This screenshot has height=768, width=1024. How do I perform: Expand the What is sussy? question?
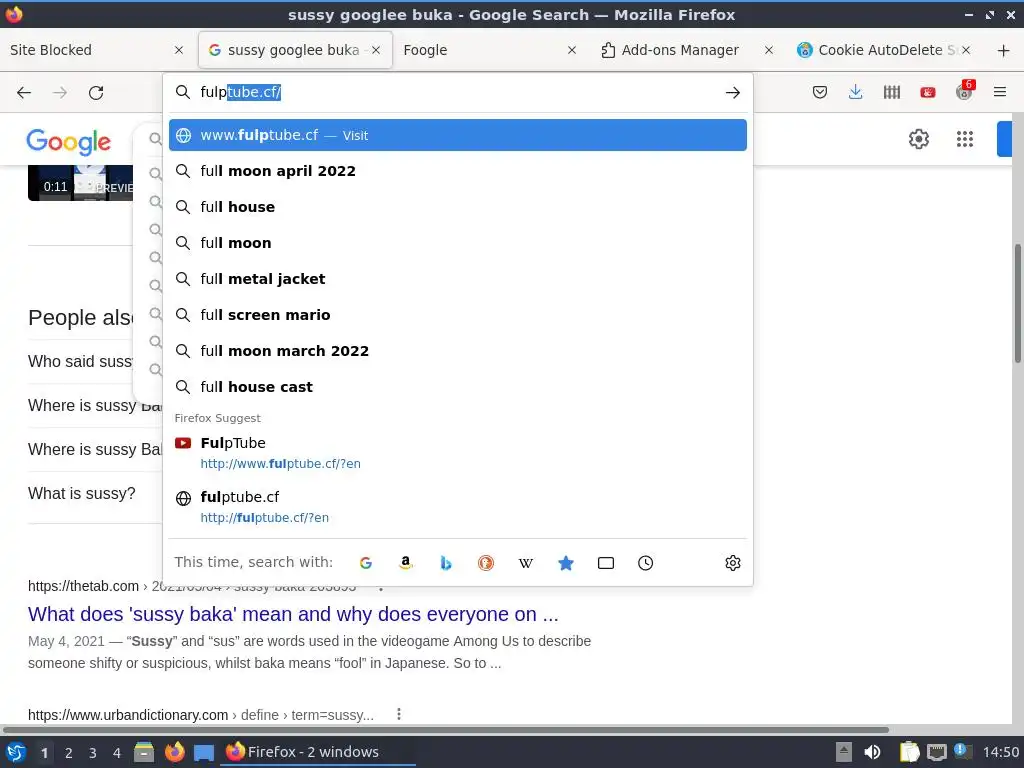point(82,494)
